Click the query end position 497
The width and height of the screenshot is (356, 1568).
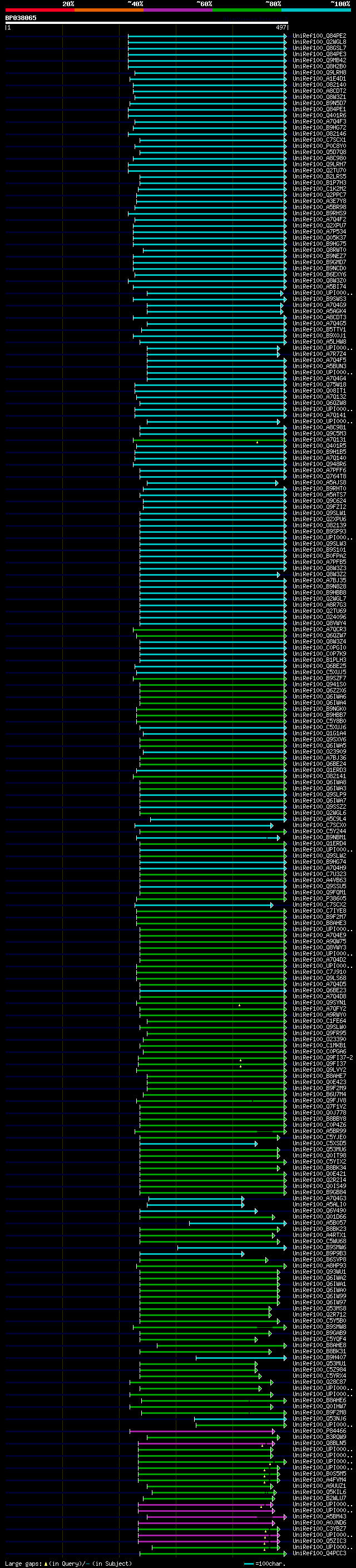[280, 27]
